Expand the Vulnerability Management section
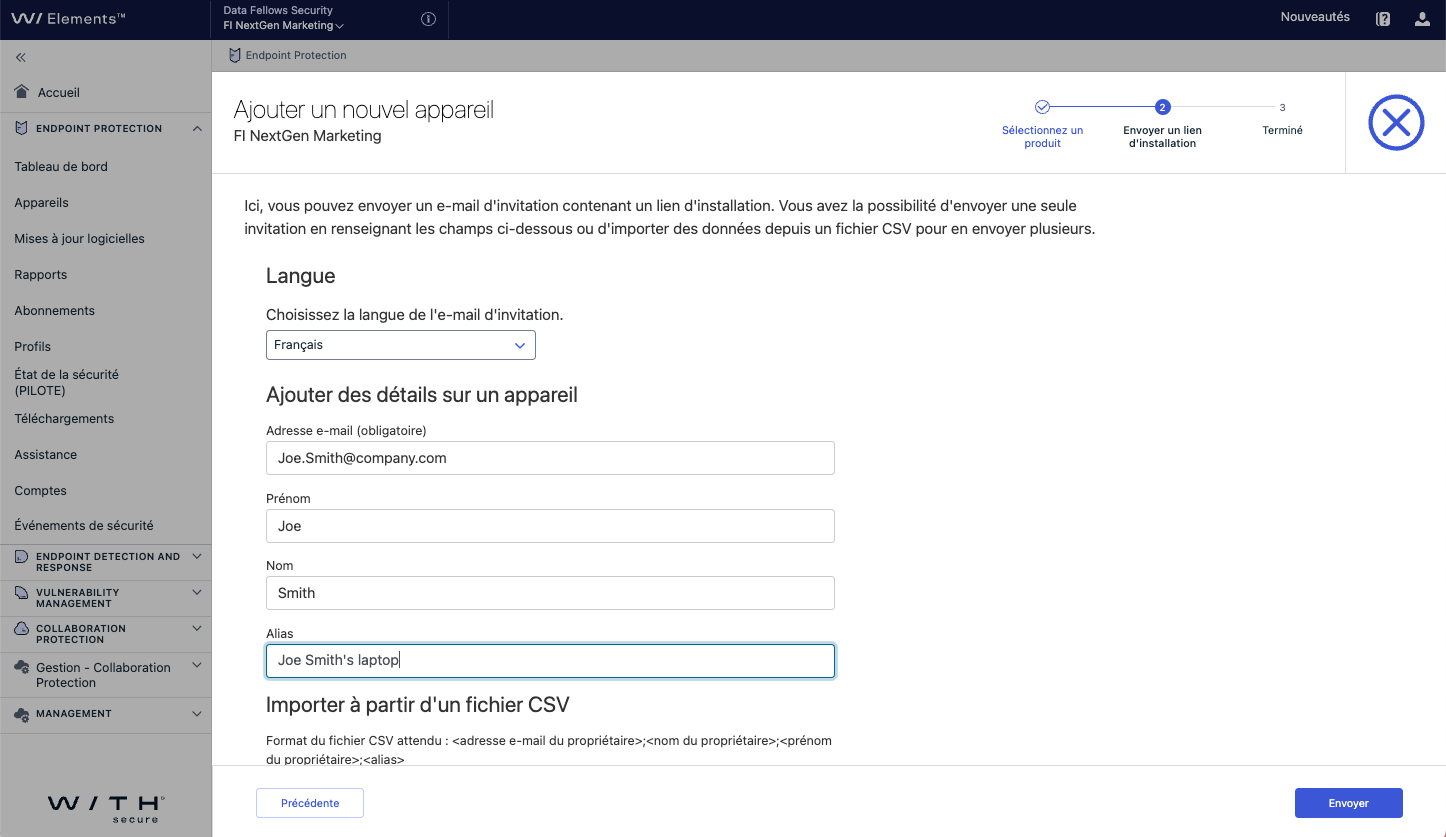This screenshot has width=1446, height=837. tap(197, 592)
